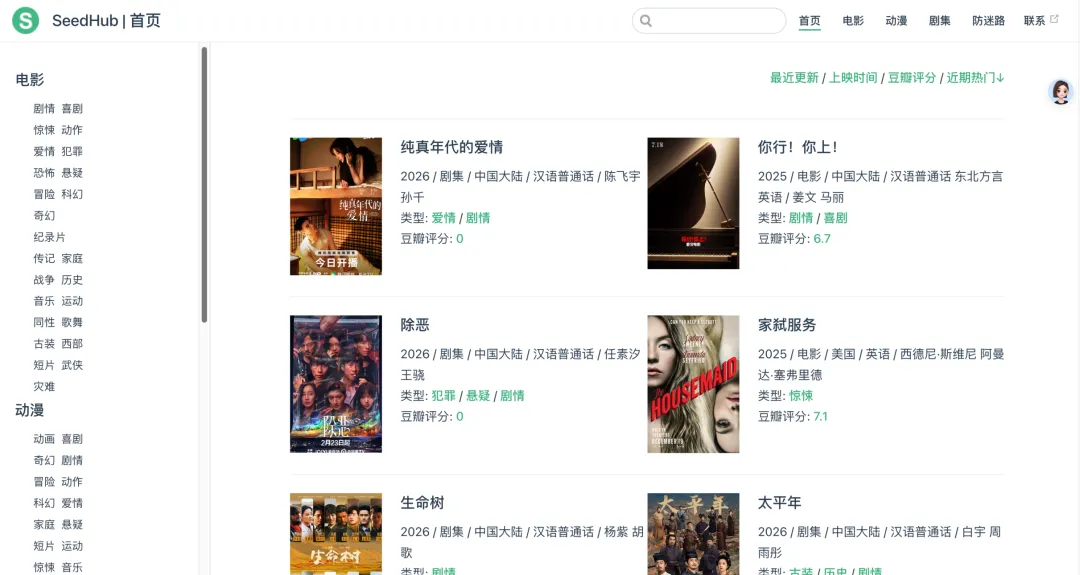1080x575 pixels.
Task: Open the 太平年 poster thumbnail
Action: click(693, 534)
